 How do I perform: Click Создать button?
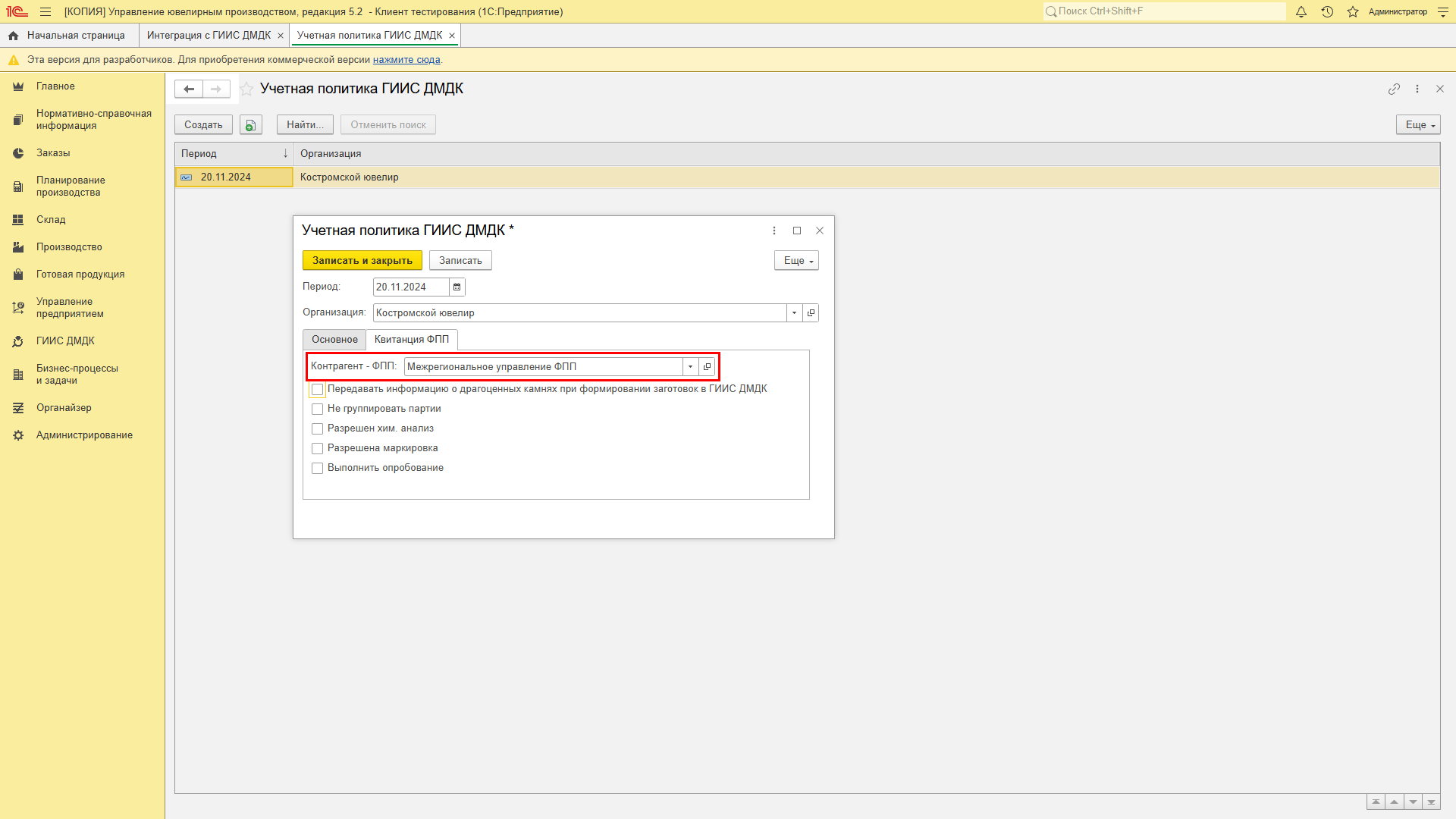[203, 124]
